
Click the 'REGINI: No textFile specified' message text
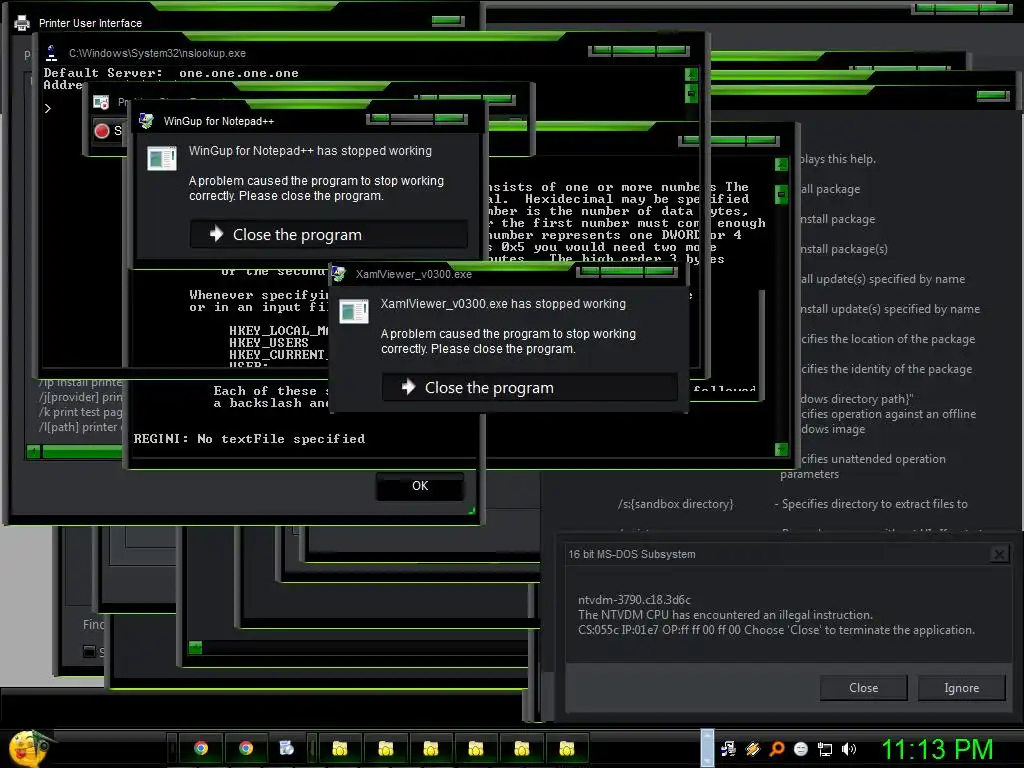[x=249, y=439]
